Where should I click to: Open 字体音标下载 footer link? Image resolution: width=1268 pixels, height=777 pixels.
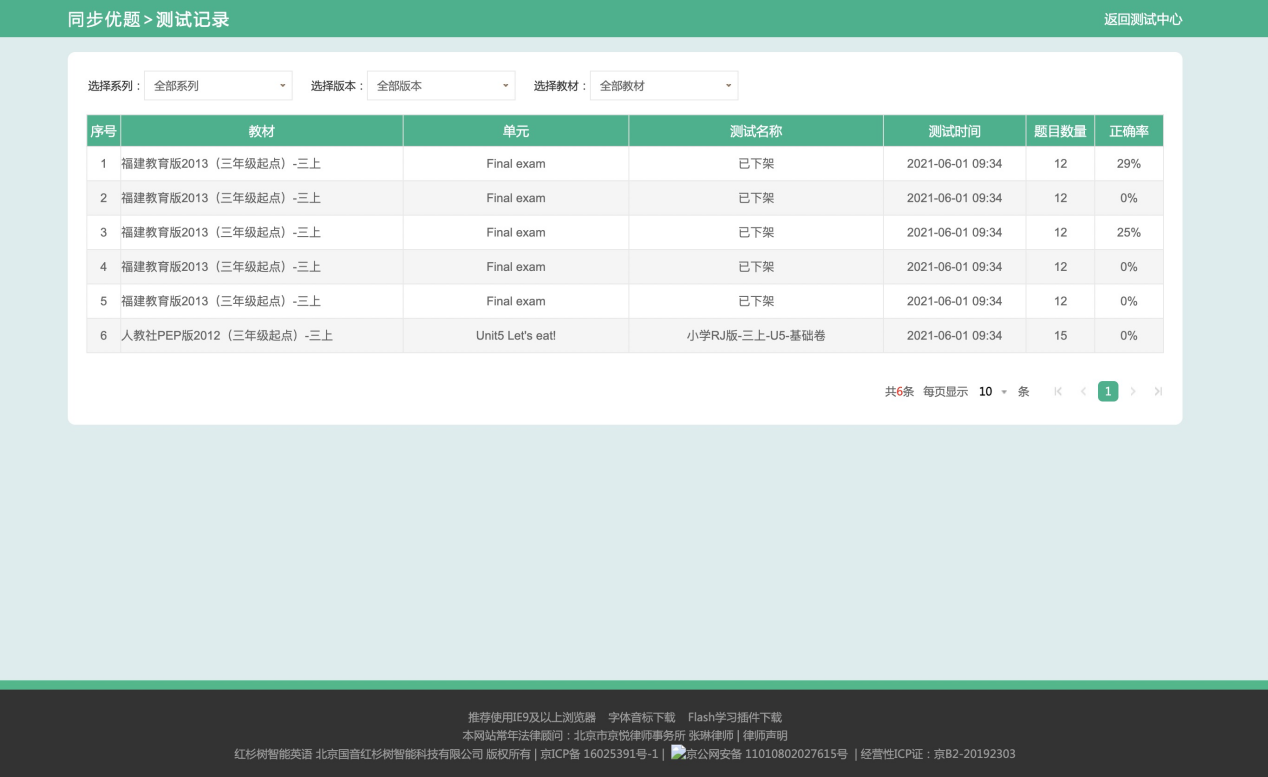click(x=642, y=718)
